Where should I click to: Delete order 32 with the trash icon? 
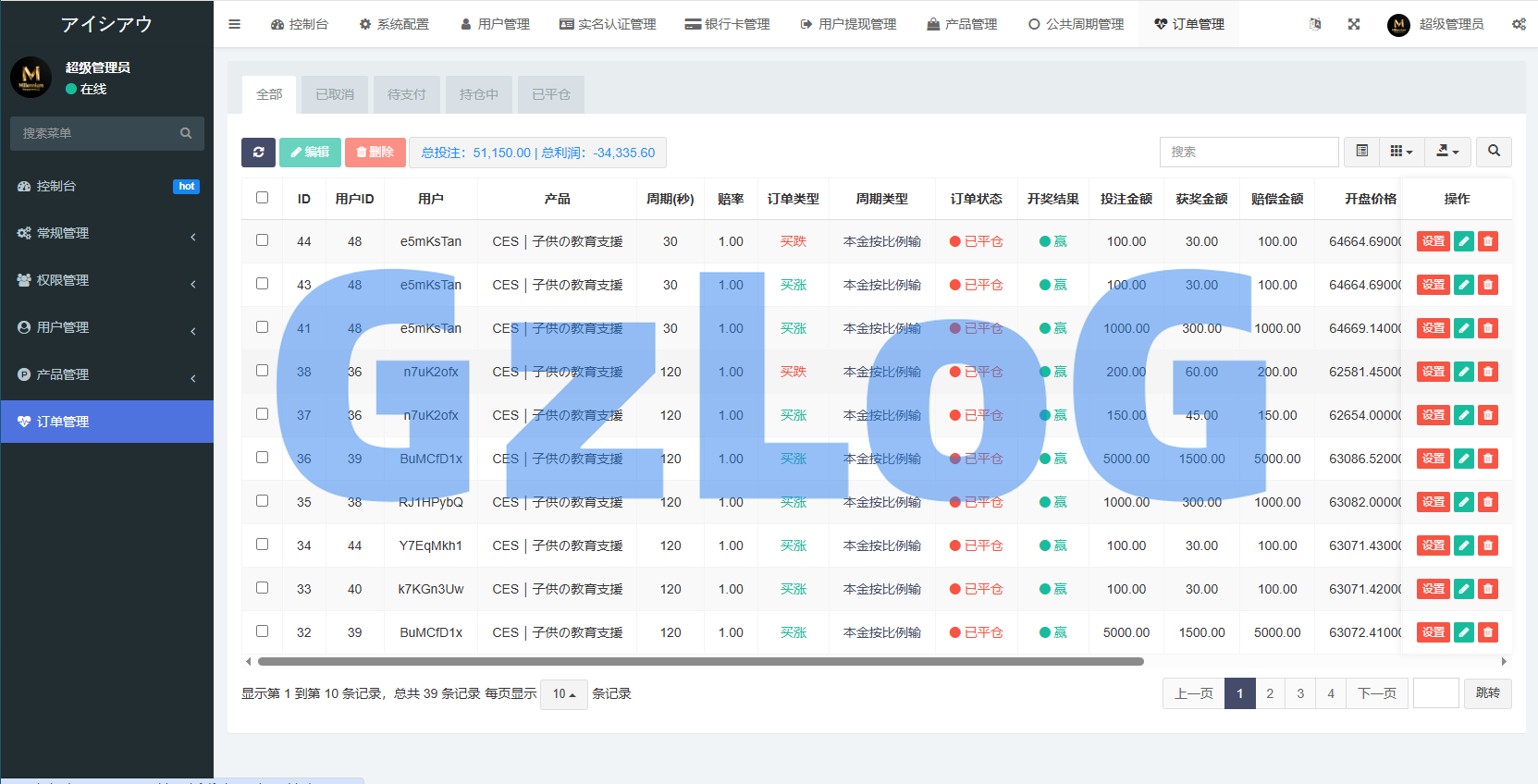pos(1488,632)
